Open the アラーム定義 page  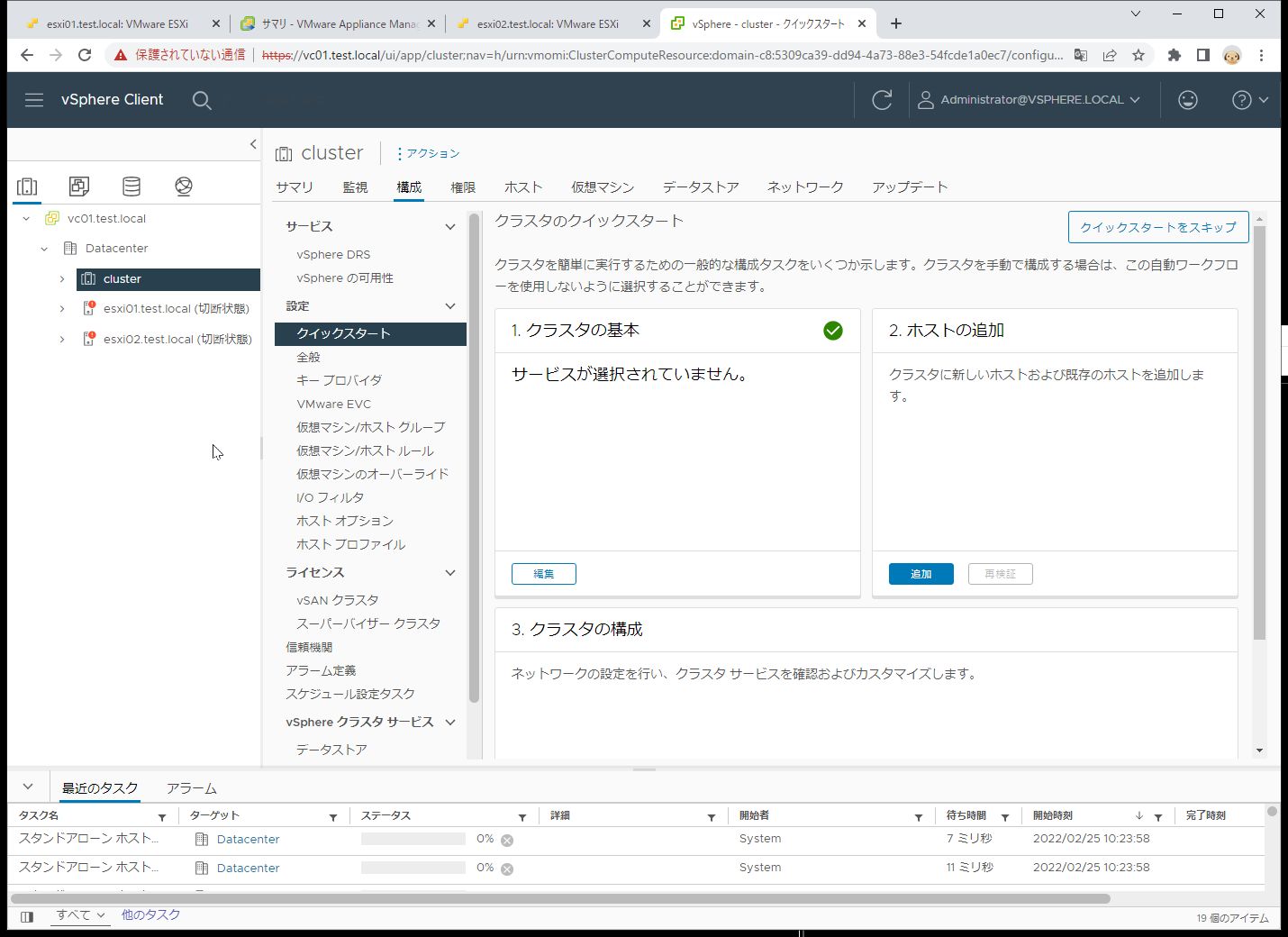click(321, 671)
